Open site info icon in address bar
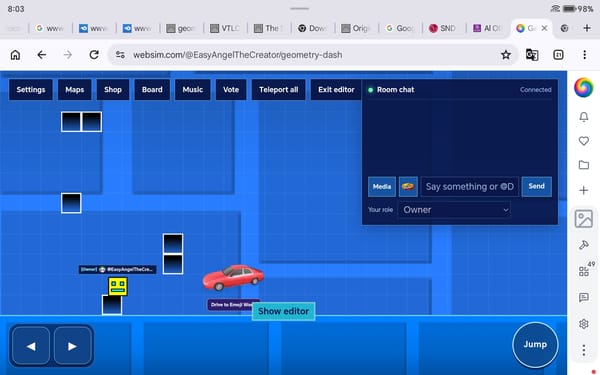This screenshot has height=375, width=600. (x=120, y=55)
